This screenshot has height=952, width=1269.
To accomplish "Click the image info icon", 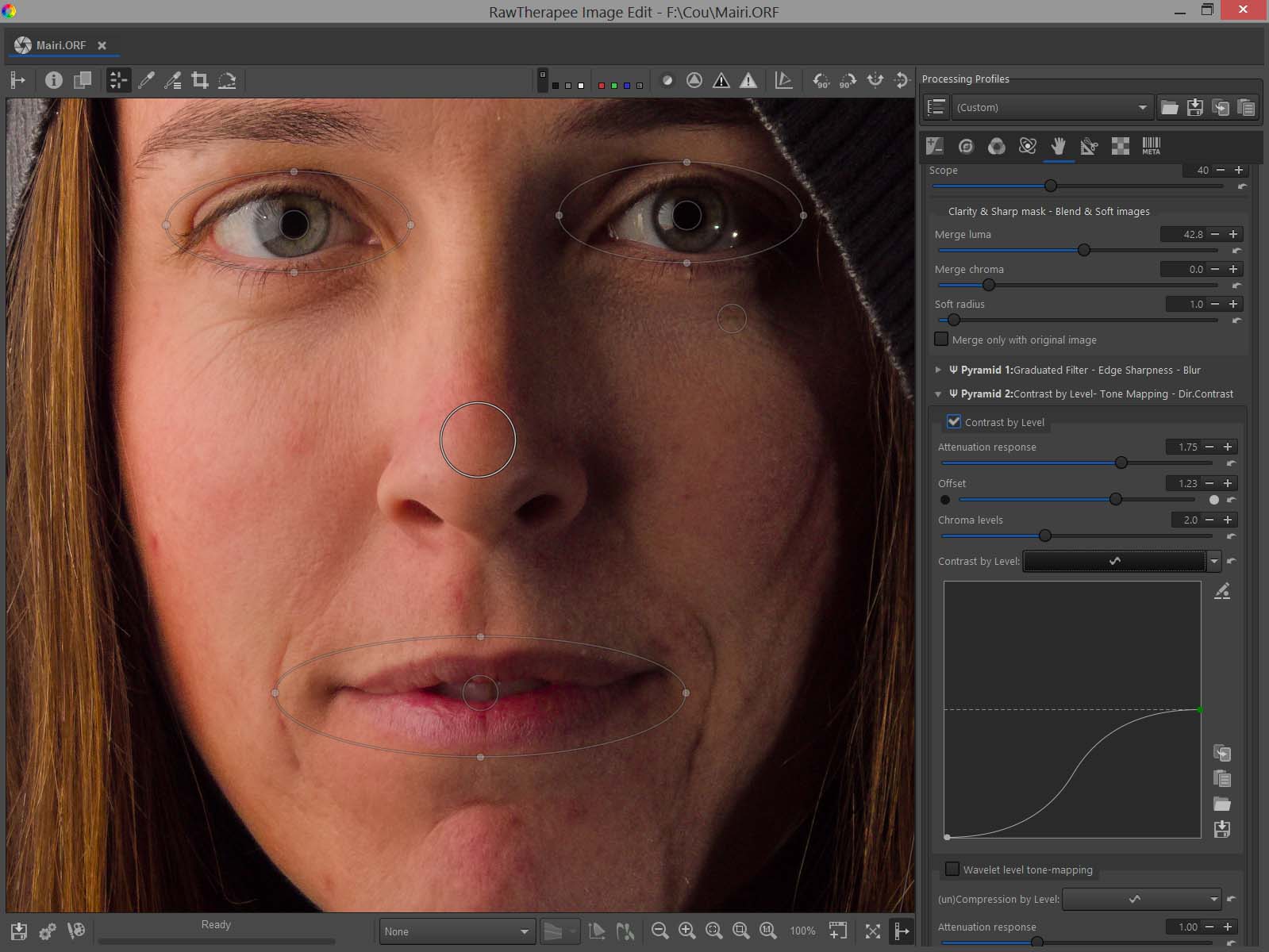I will [x=53, y=80].
